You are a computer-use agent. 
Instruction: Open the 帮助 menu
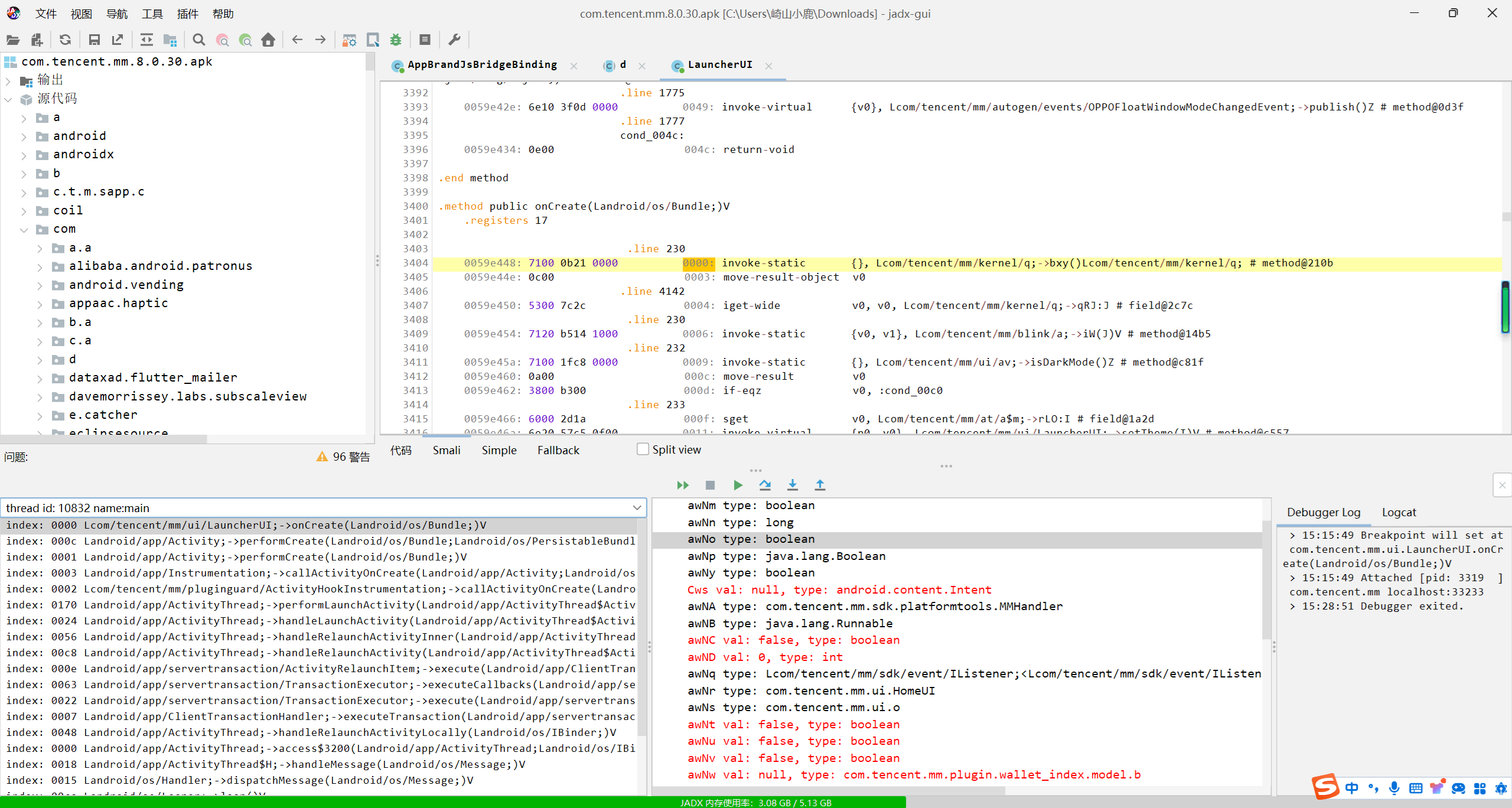(223, 14)
